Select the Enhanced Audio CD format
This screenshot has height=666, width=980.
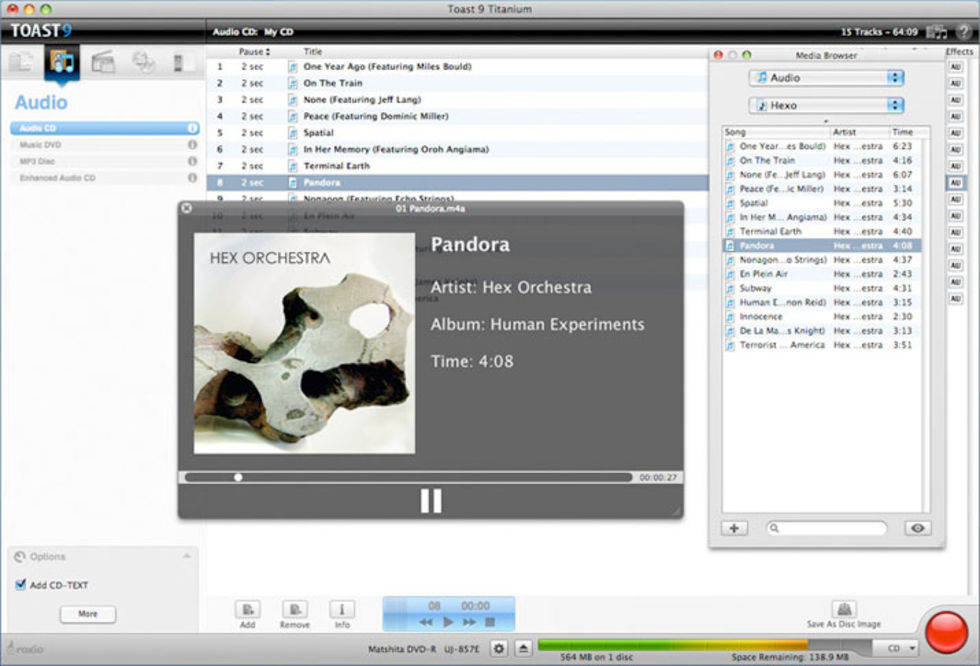click(57, 178)
